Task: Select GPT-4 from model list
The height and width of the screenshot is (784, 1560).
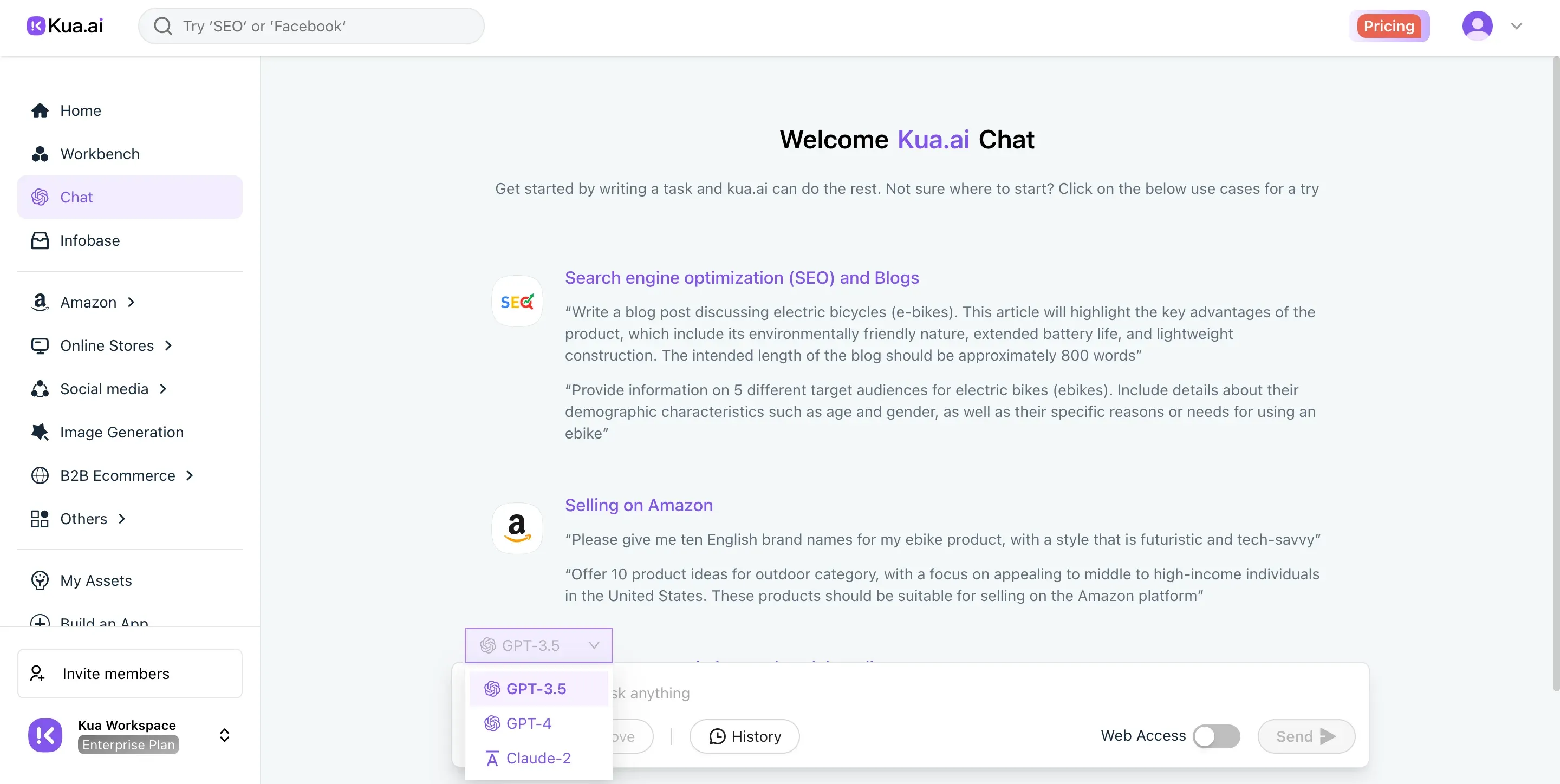Action: (x=528, y=723)
